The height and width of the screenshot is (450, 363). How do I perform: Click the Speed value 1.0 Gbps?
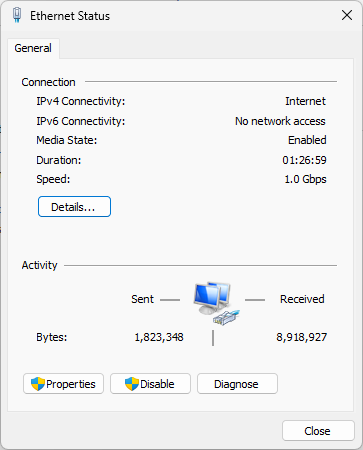click(305, 179)
